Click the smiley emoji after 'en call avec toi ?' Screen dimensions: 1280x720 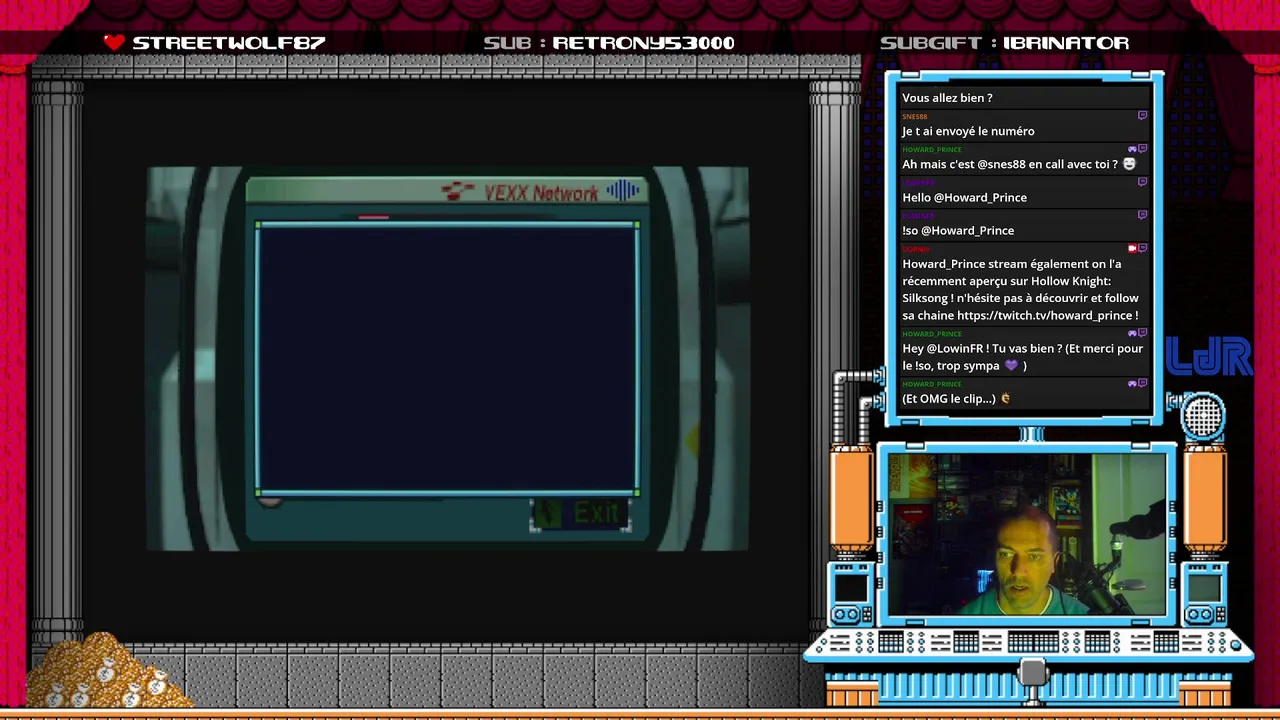point(1129,164)
